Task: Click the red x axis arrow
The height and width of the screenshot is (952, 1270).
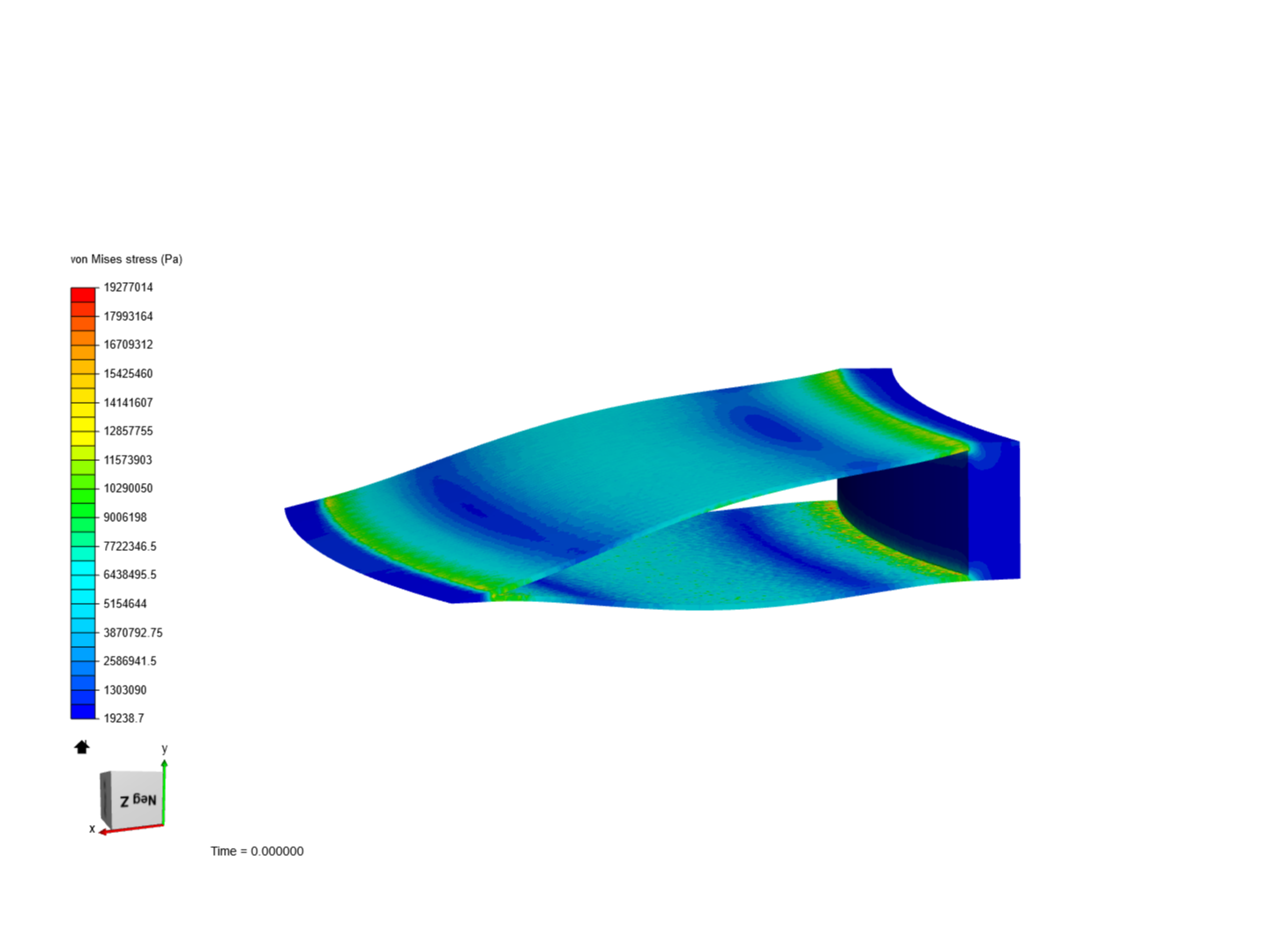Action: coord(131,829)
